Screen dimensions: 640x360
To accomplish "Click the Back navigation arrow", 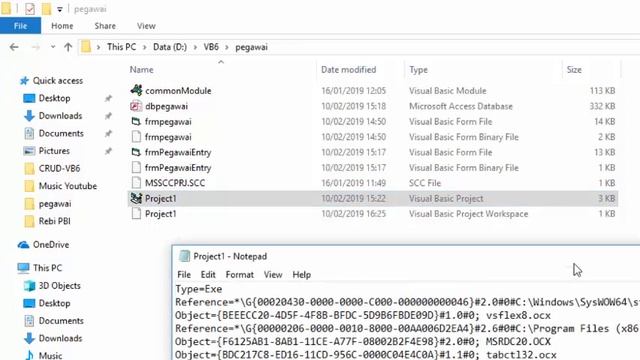I will 14,47.
